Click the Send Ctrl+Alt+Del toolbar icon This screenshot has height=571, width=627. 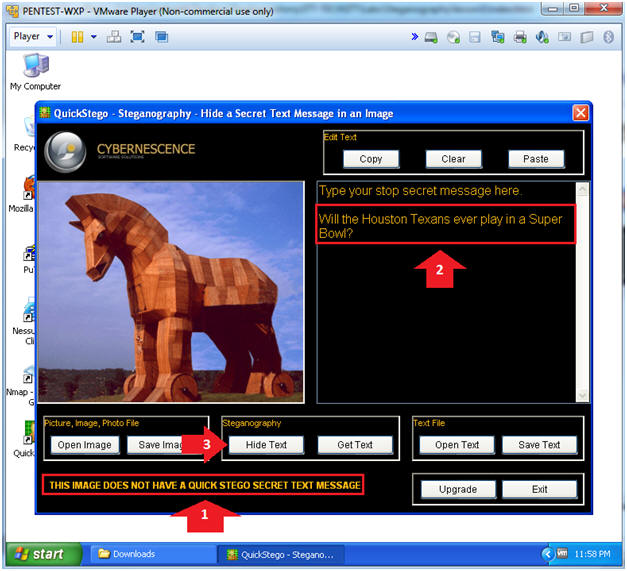point(114,37)
